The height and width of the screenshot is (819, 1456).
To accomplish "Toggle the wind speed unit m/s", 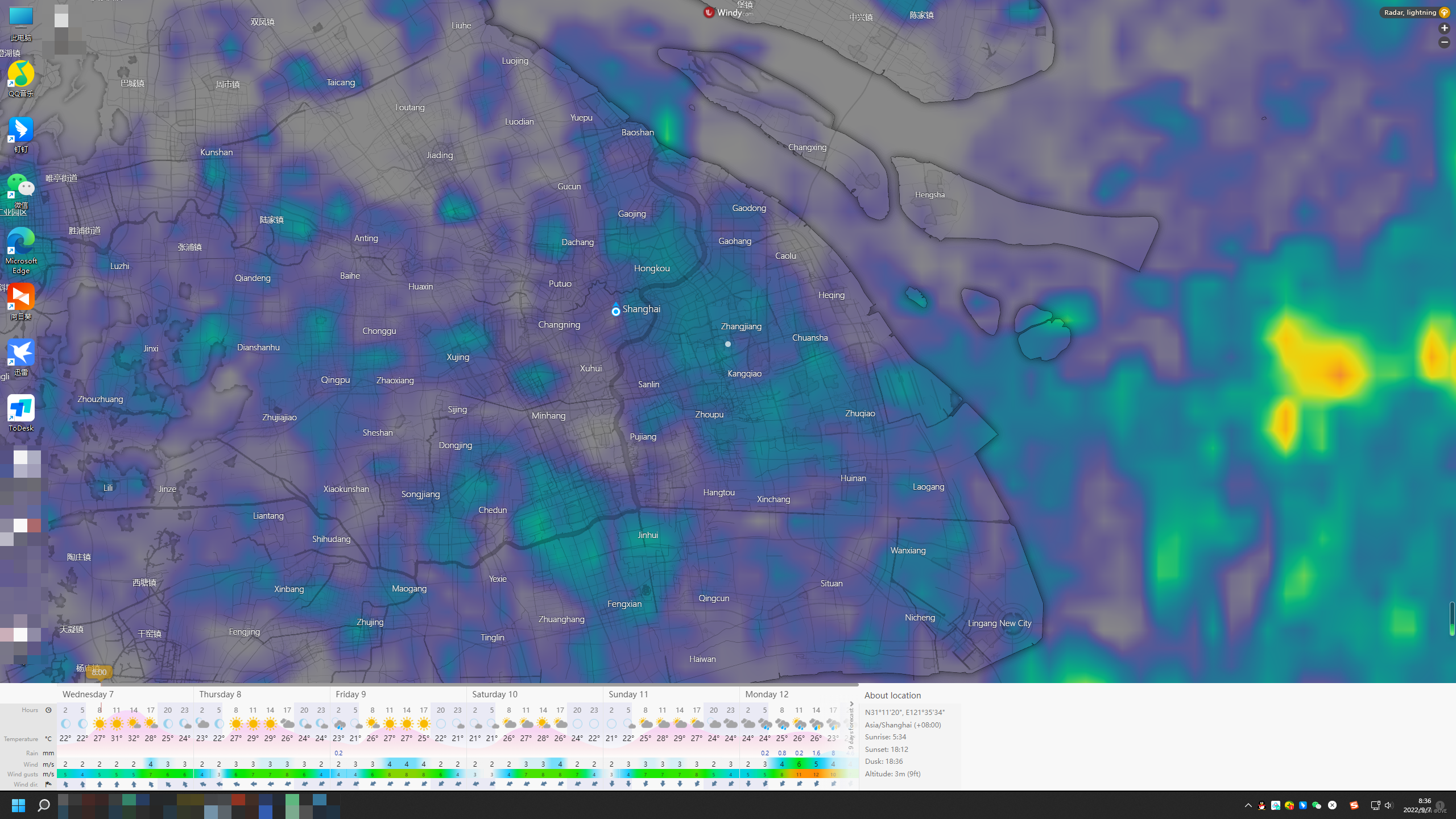I will click(x=48, y=764).
